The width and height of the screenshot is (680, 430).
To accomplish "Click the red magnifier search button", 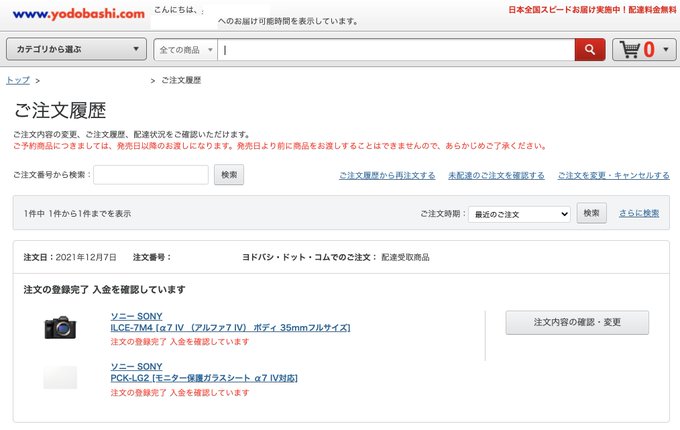I will [590, 49].
